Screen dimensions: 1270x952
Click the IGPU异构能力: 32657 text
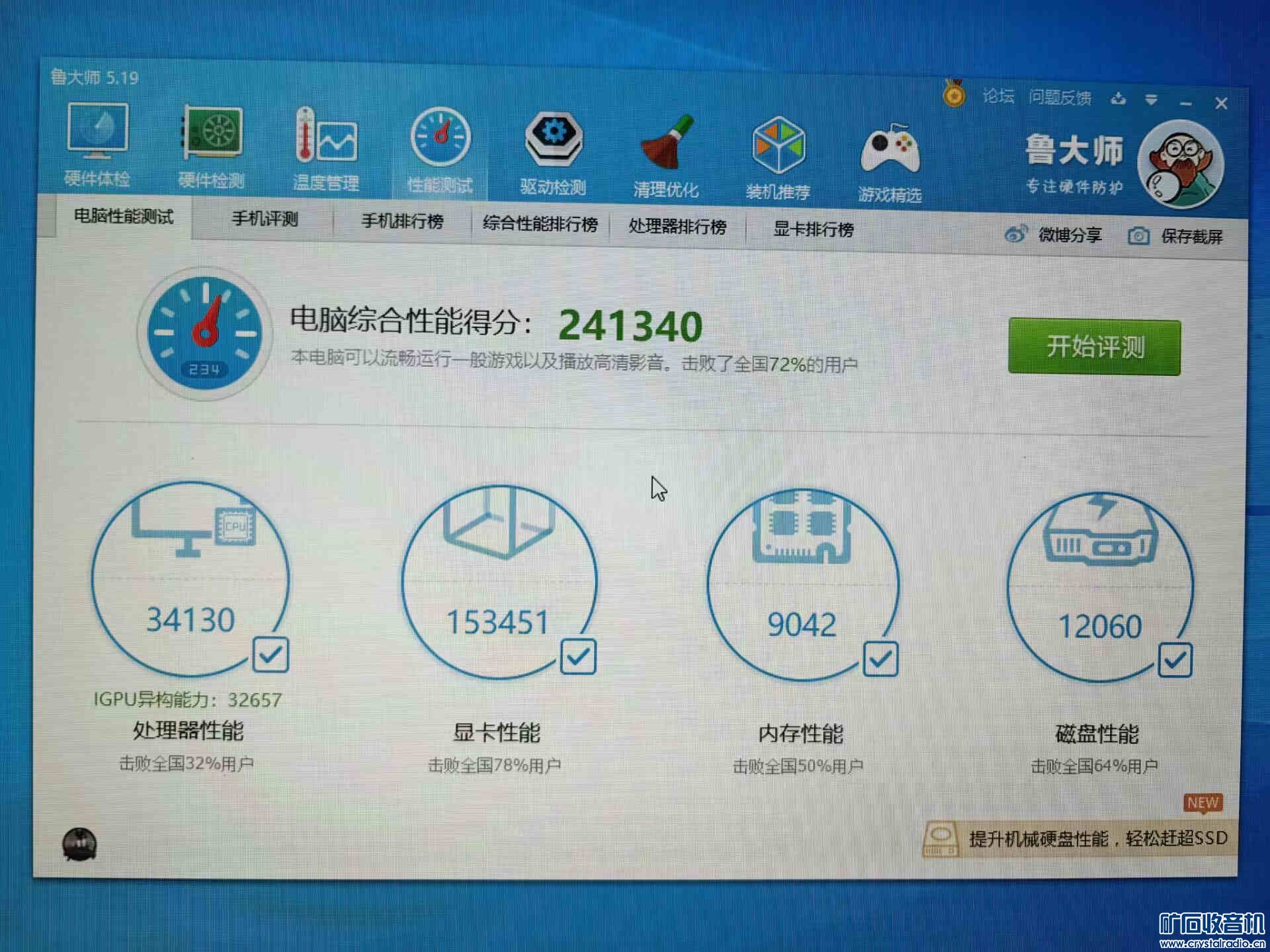tap(188, 699)
